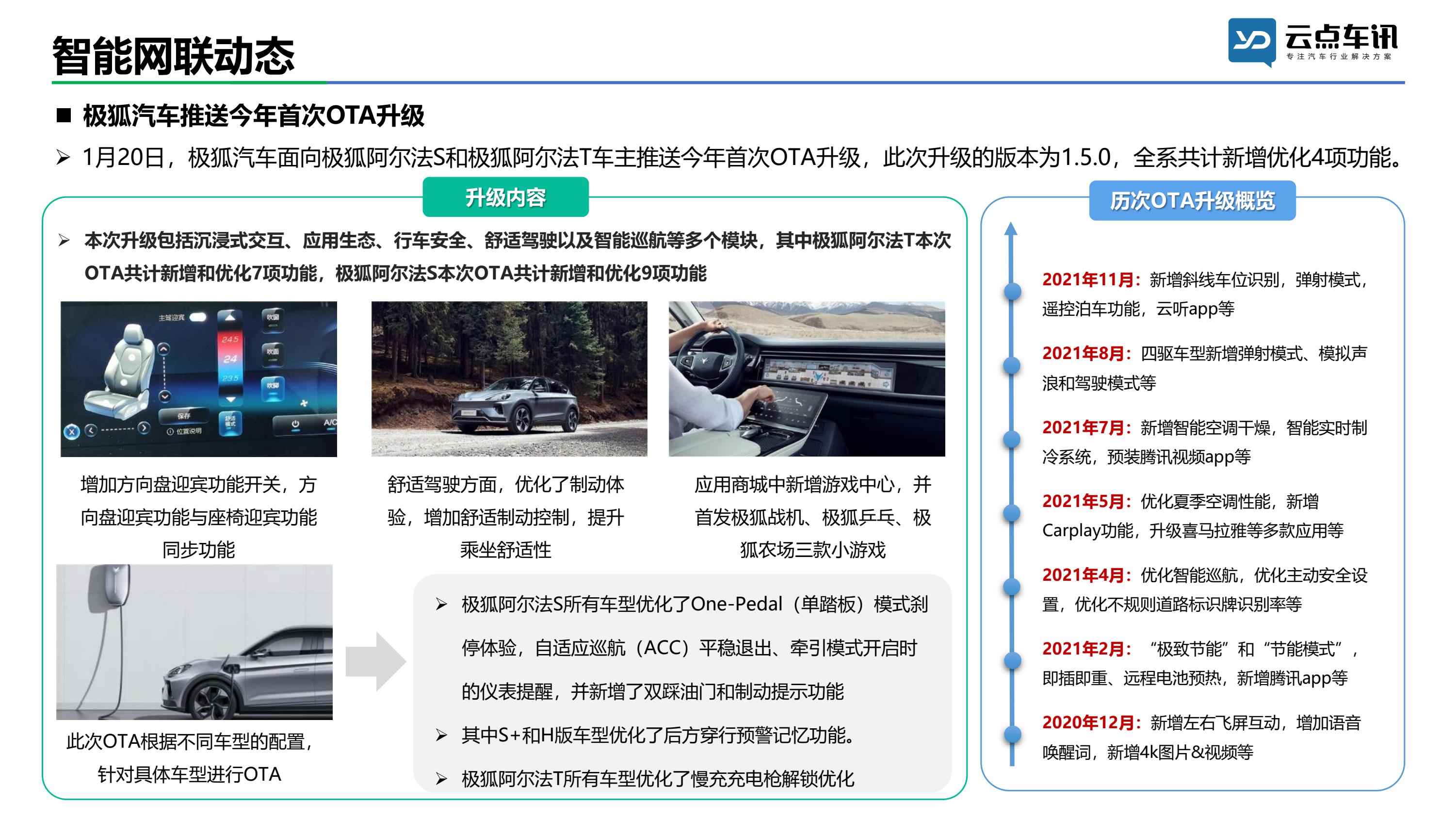The height and width of the screenshot is (819, 1456).
Task: Click the timeline dot for 2020年12月
Action: coord(1012,734)
